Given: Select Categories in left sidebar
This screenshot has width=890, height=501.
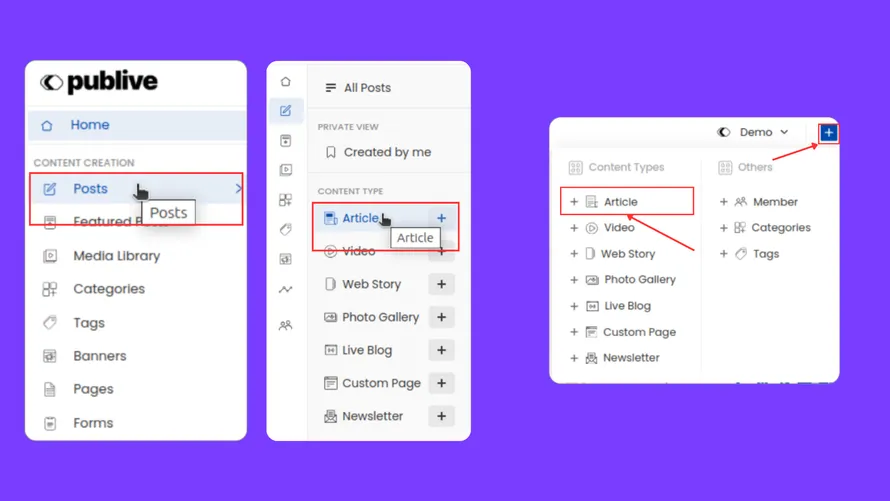Looking at the screenshot, I should coord(108,289).
